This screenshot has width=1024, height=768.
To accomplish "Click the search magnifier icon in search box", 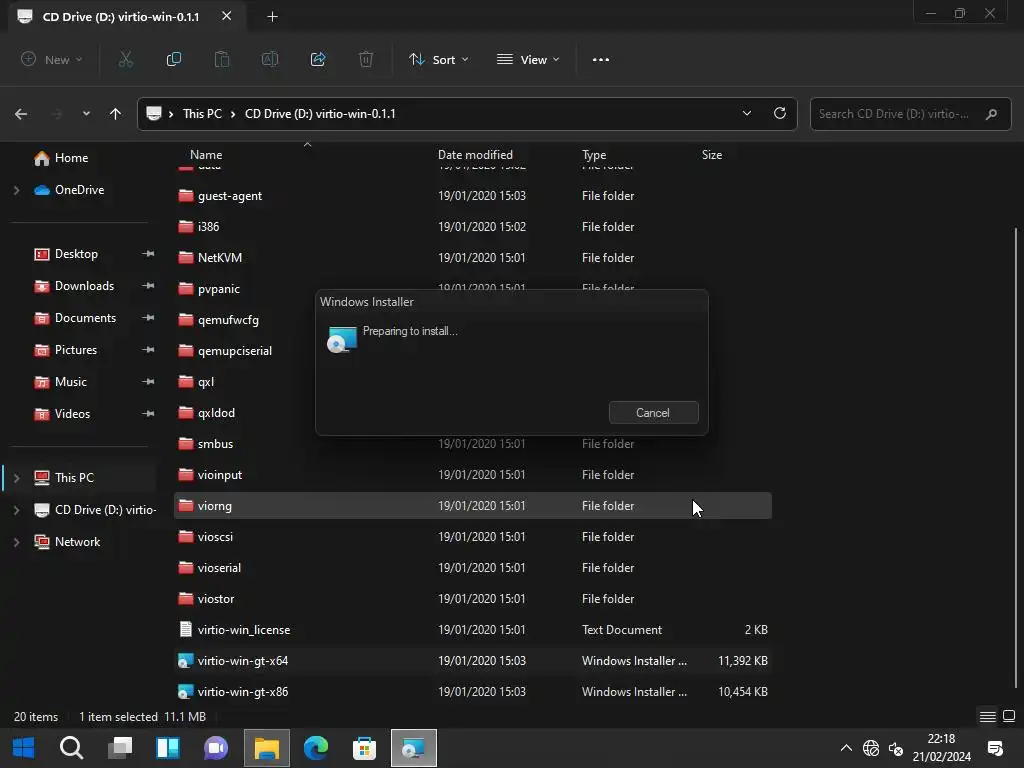I will pyautogui.click(x=991, y=114).
